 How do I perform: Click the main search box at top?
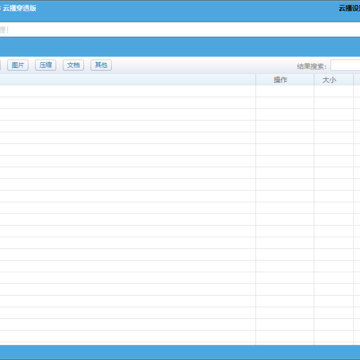(x=180, y=30)
